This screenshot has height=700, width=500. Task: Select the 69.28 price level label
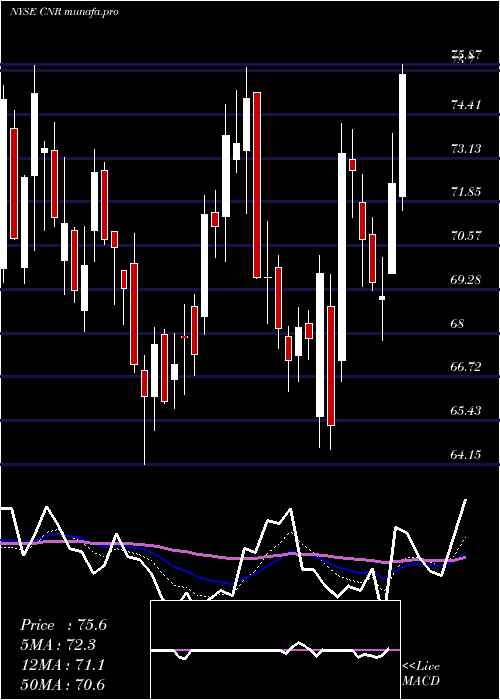466,280
